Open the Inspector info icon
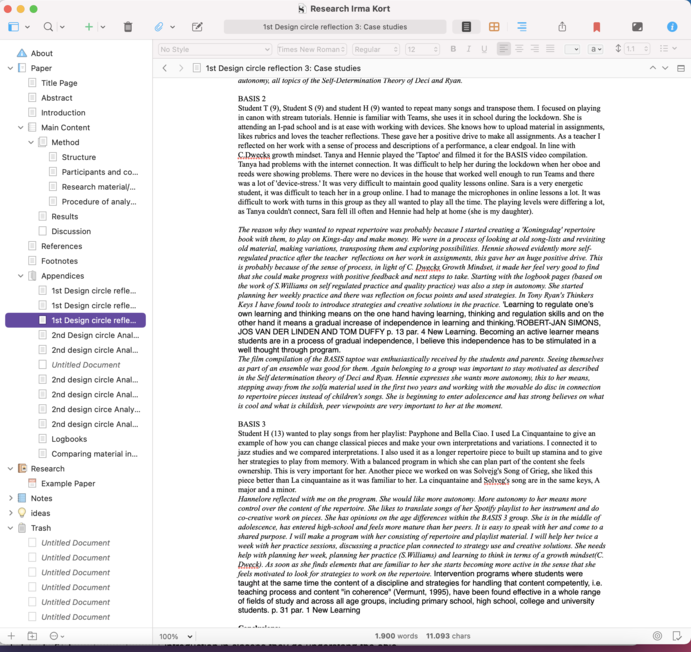Image resolution: width=691 pixels, height=652 pixels. tap(671, 27)
